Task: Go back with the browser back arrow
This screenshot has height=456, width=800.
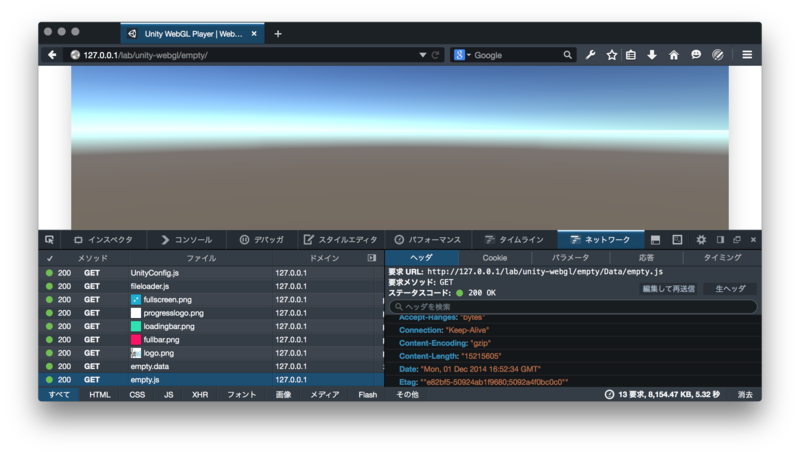Action: pos(52,55)
